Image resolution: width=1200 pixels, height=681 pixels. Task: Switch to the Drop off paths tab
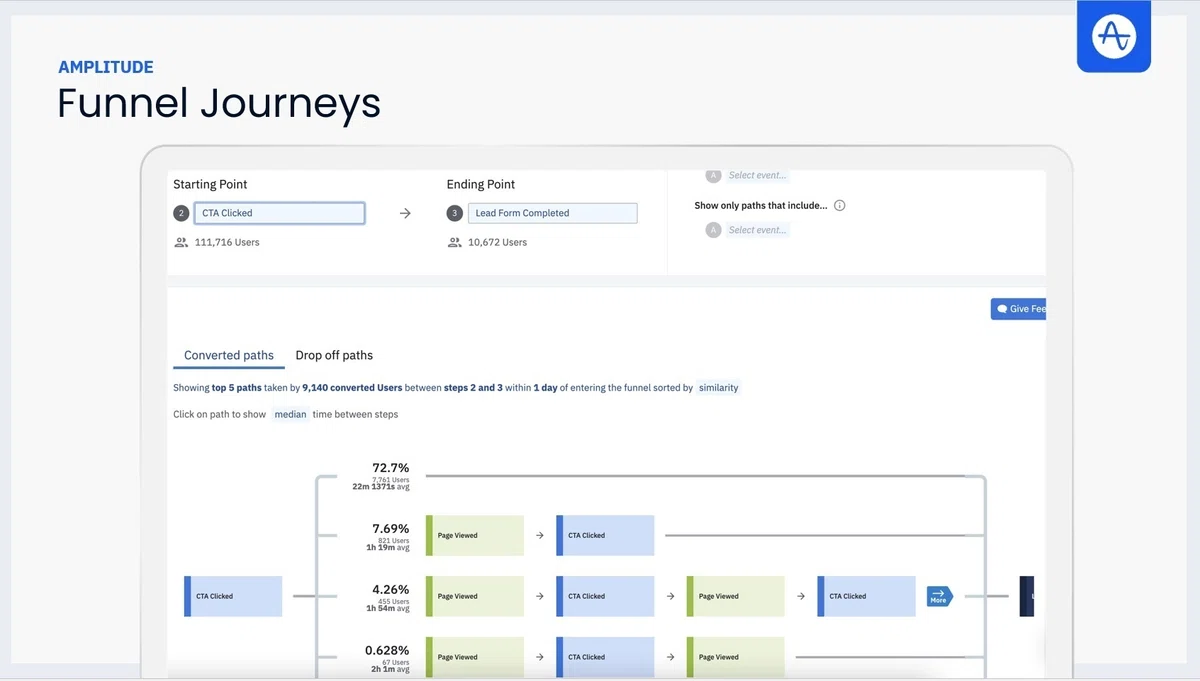[334, 355]
